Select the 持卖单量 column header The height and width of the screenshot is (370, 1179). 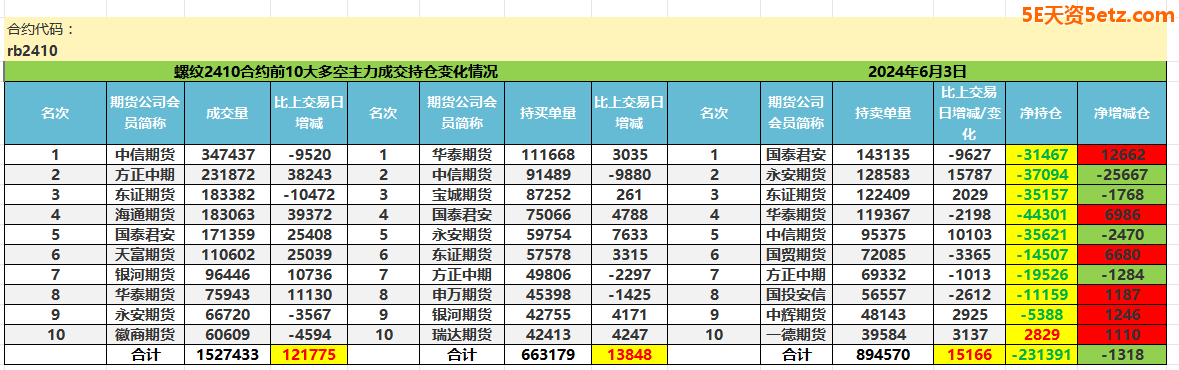[x=883, y=114]
